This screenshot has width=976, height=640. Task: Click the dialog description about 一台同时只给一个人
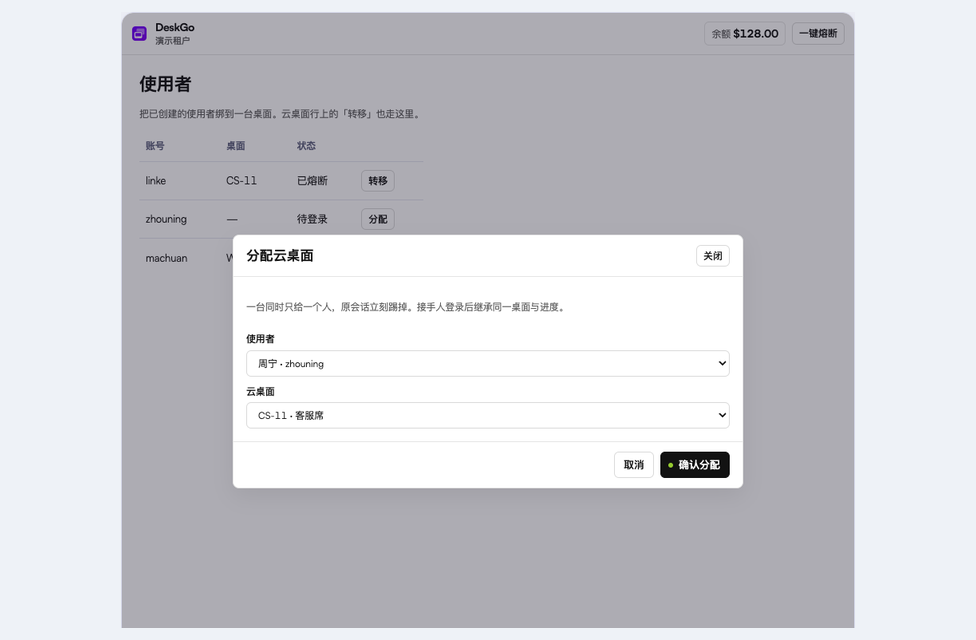pyautogui.click(x=407, y=307)
